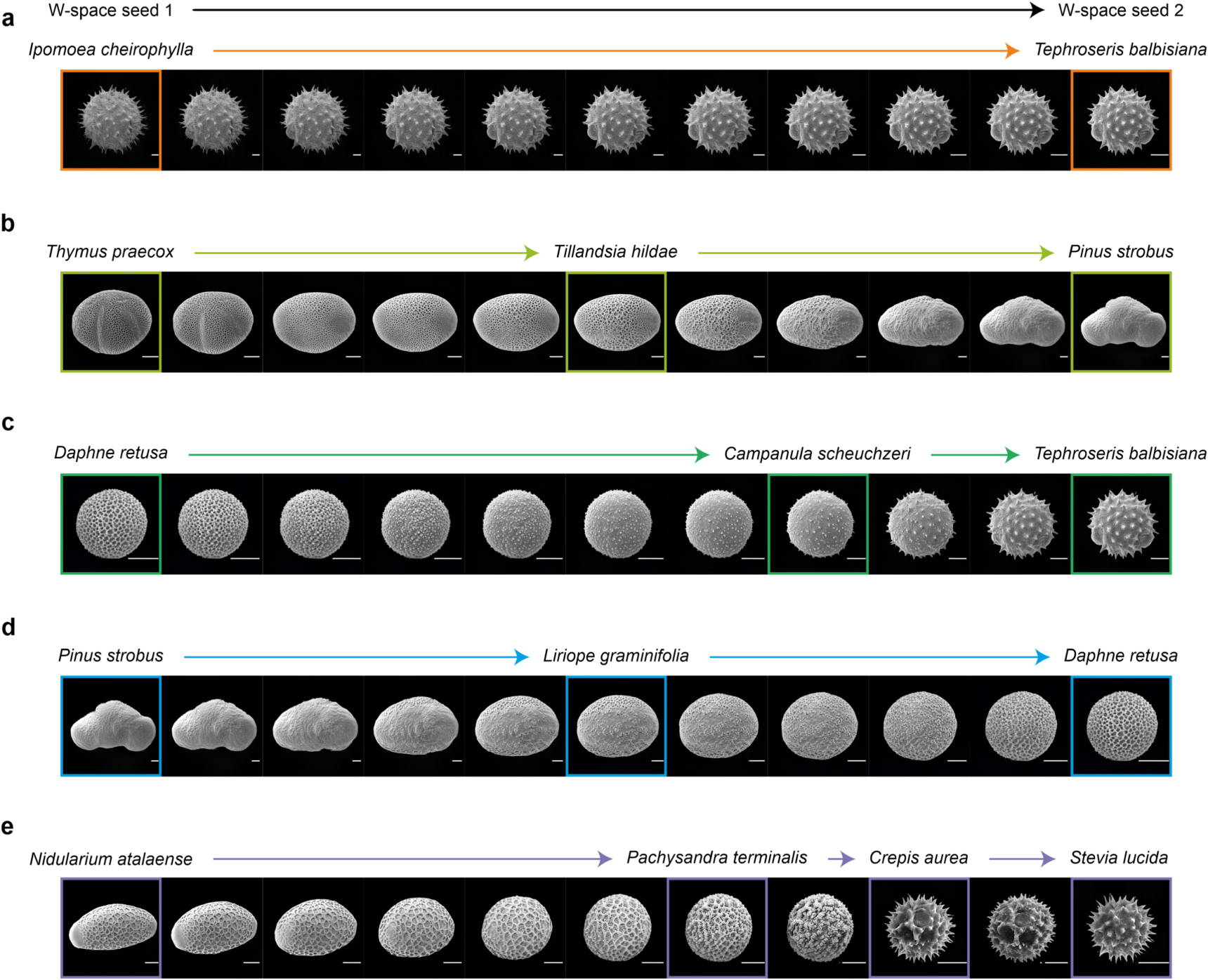Viewport: 1208px width, 980px height.
Task: Click the purple-framed Pachysandra terminalis pollen image
Action: point(717,927)
